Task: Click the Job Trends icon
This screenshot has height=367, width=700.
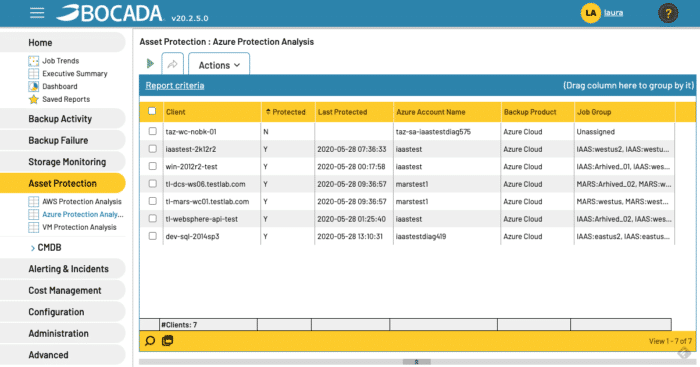Action: 33,61
